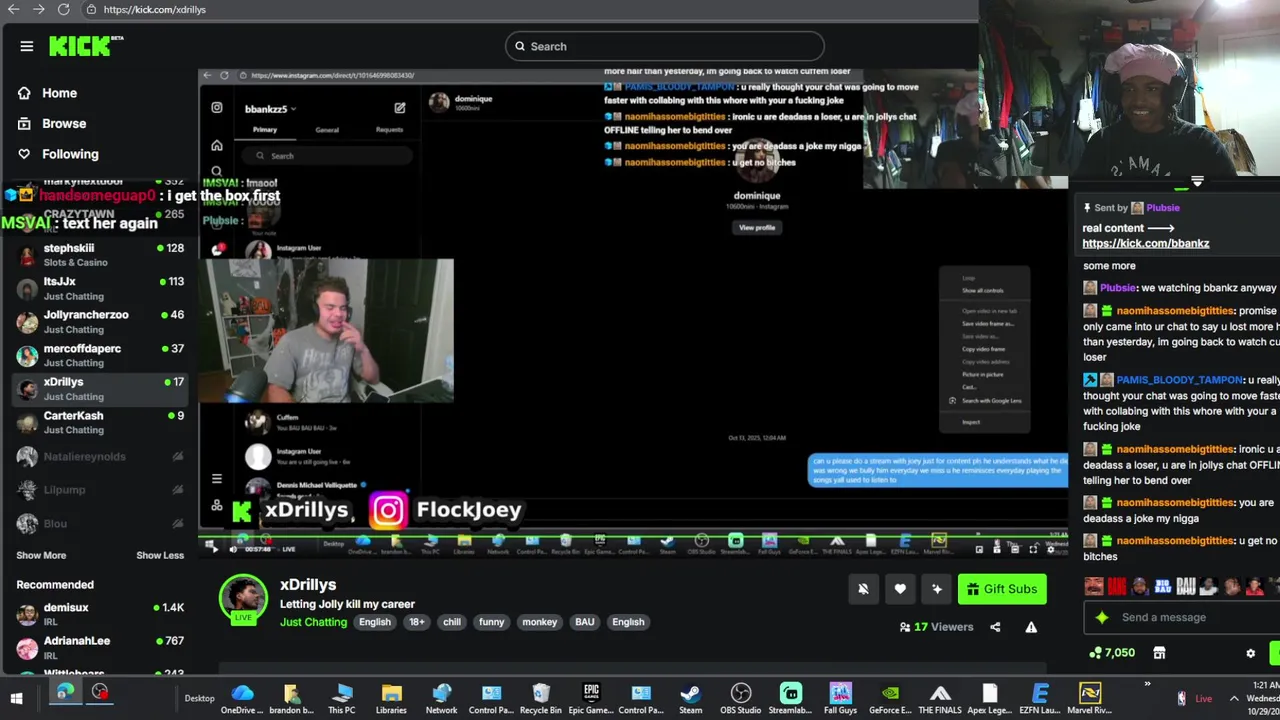This screenshot has width=1280, height=720.
Task: Click xDrillys streamer avatar
Action: tap(243, 600)
